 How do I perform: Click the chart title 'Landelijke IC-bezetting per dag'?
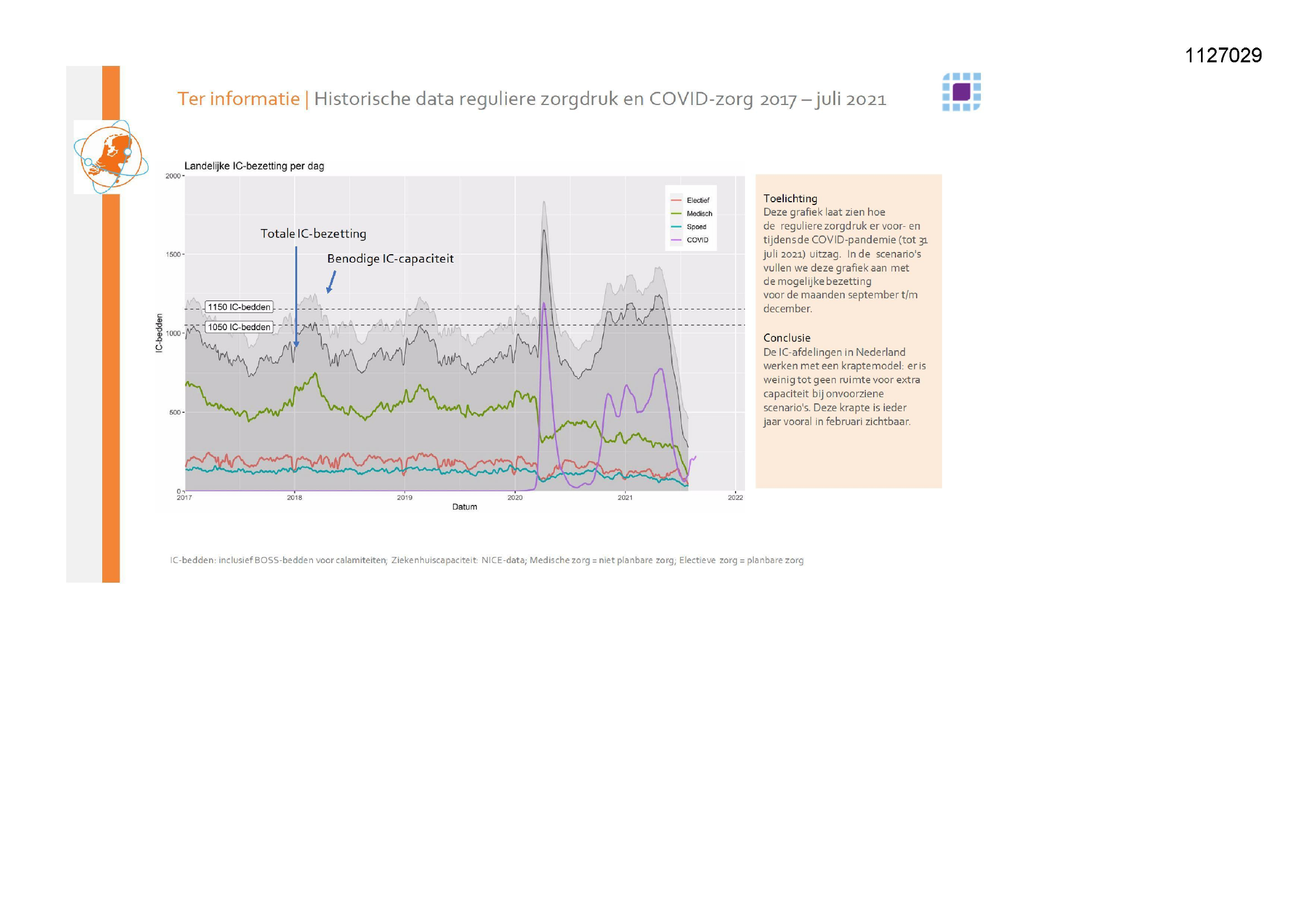point(254,166)
